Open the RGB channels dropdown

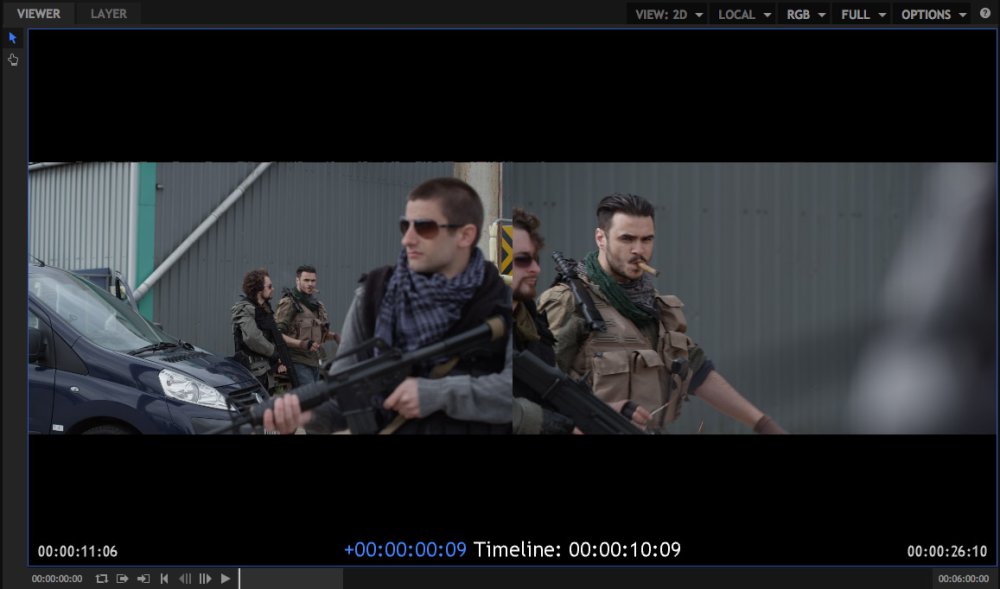pyautogui.click(x=805, y=14)
